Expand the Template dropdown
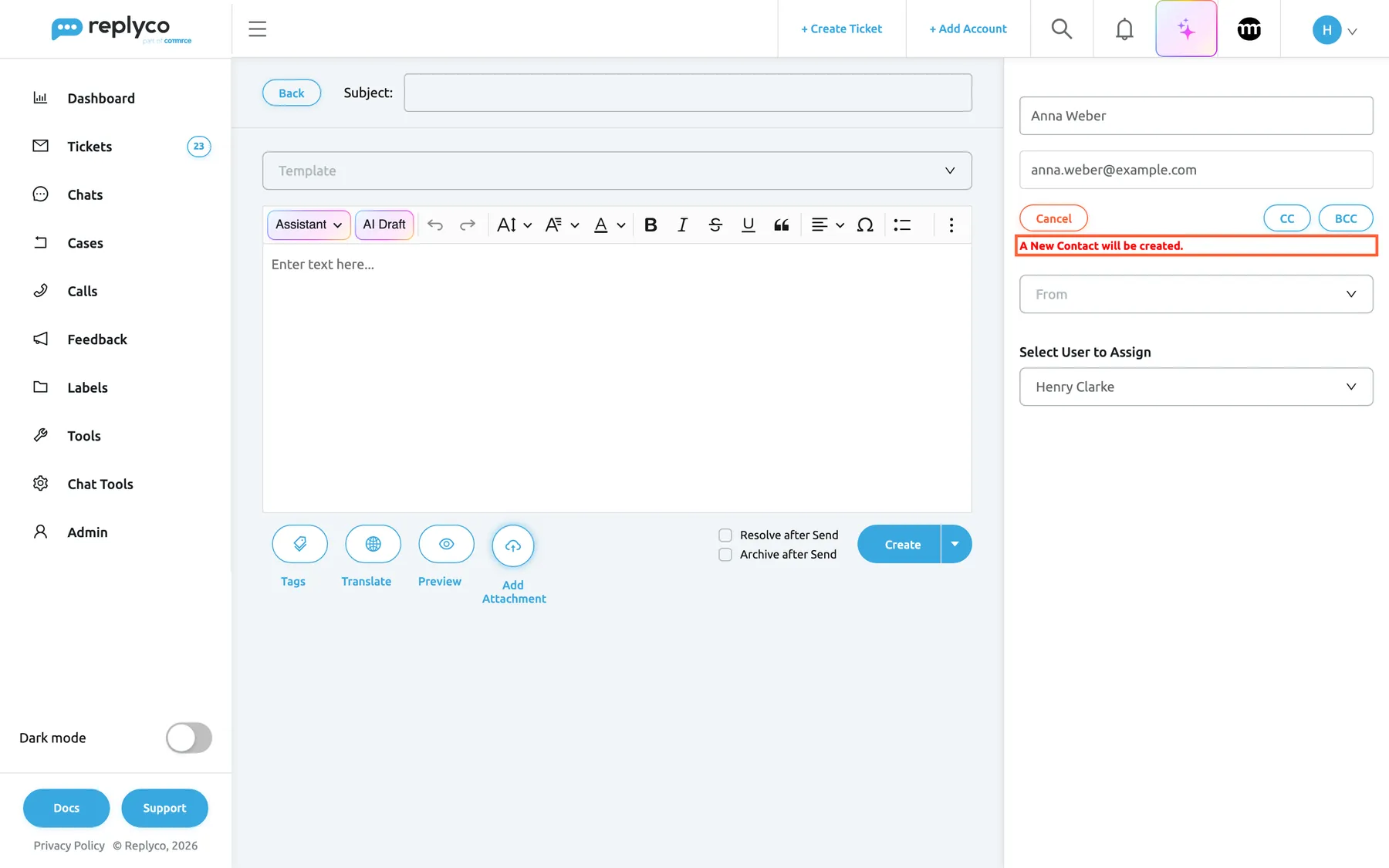 pos(617,171)
